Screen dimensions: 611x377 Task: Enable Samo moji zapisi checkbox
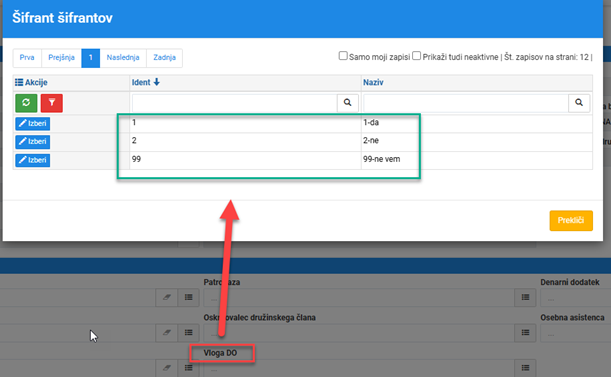click(x=343, y=56)
